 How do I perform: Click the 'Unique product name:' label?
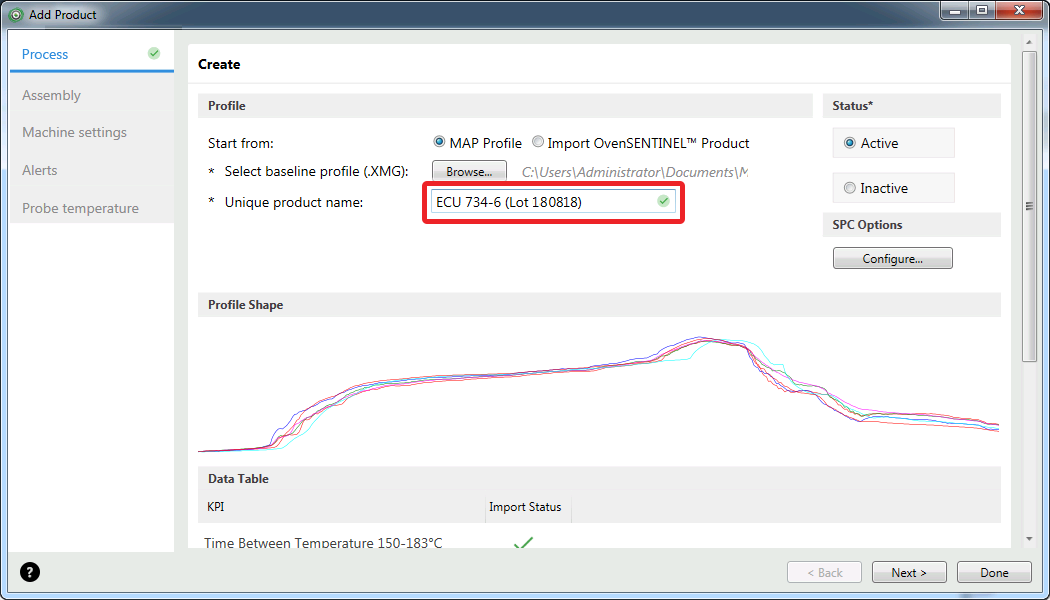(294, 202)
